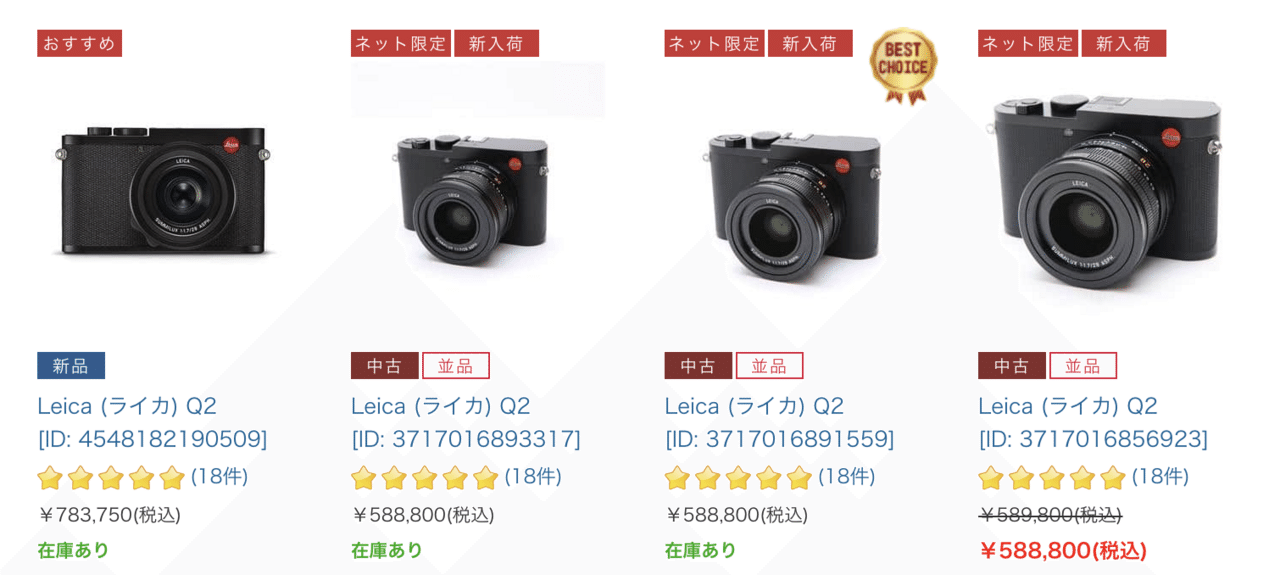Click ネット限定 tag on second product
The image size is (1280, 575).
click(401, 43)
